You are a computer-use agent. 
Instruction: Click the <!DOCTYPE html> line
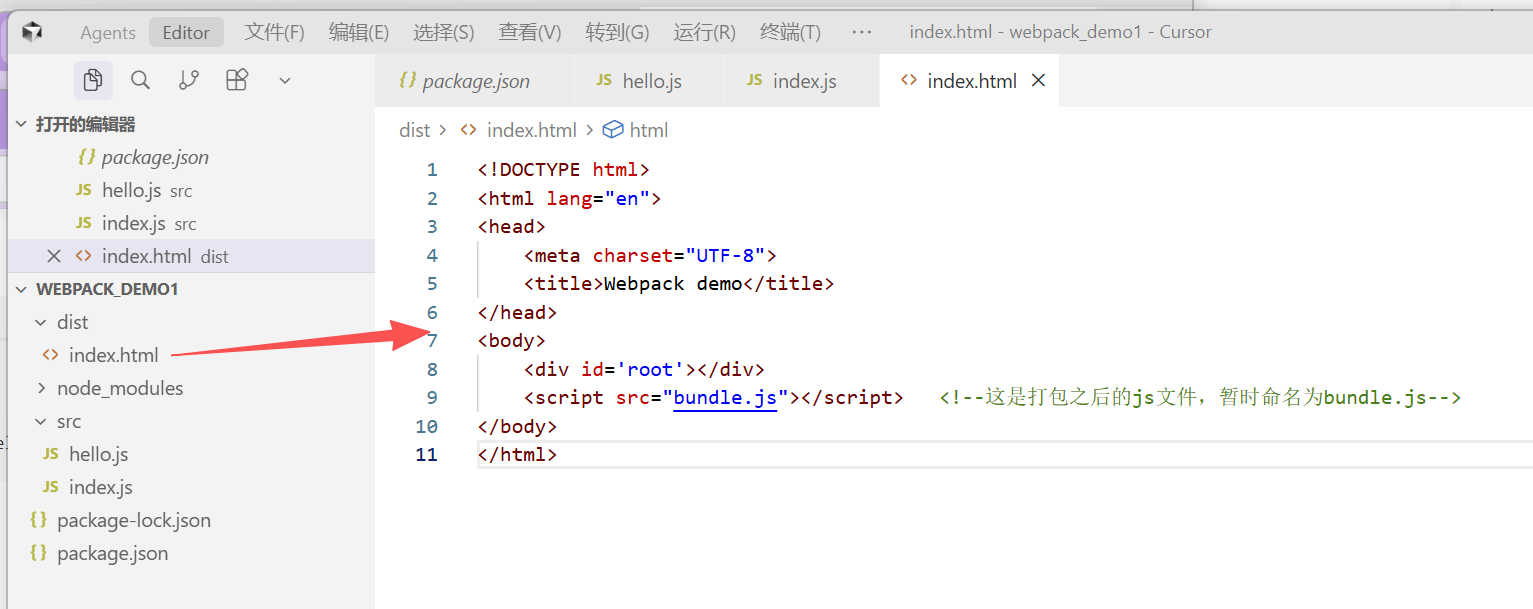(564, 170)
